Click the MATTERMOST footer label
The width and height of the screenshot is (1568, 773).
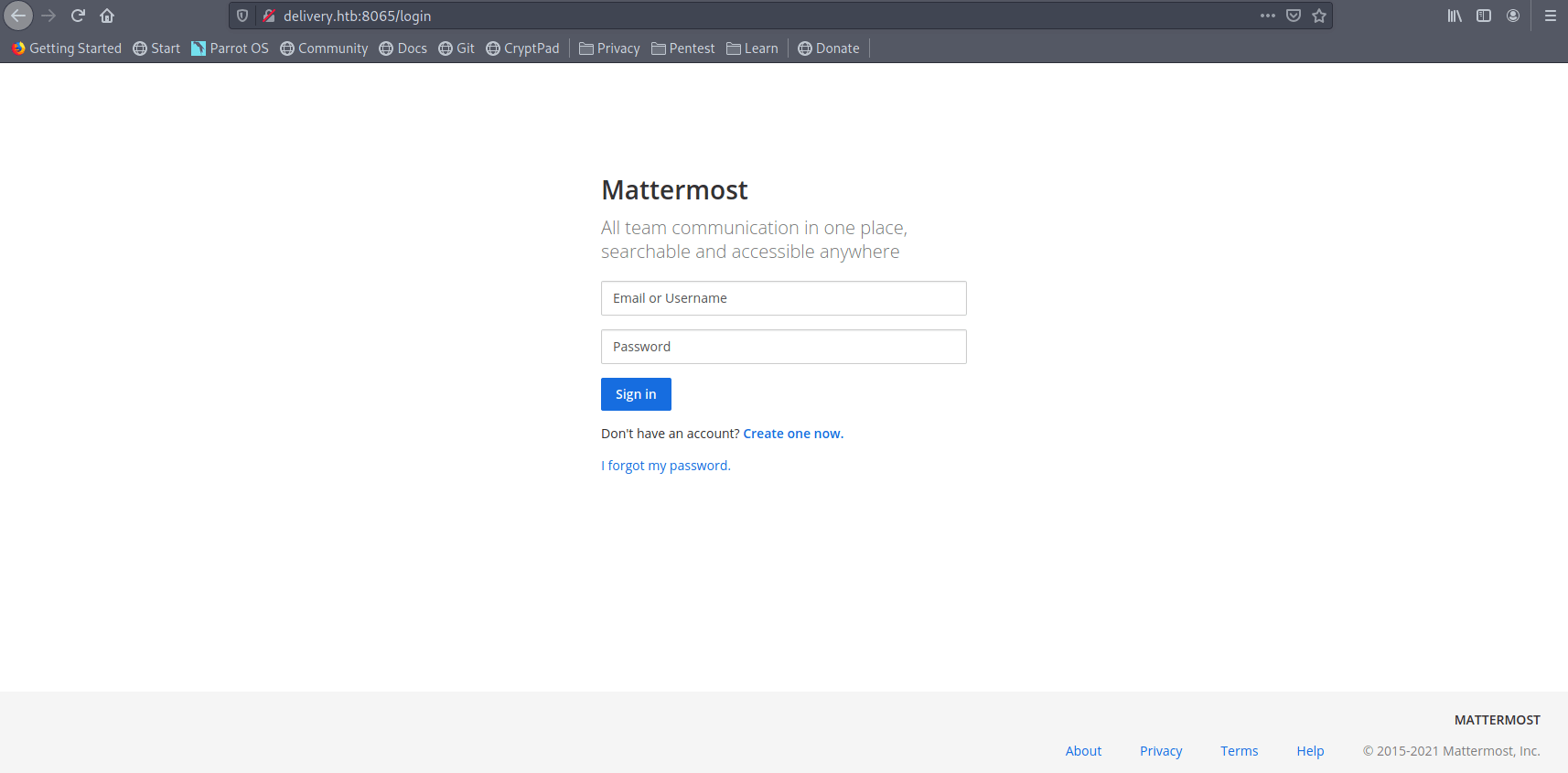1498,720
